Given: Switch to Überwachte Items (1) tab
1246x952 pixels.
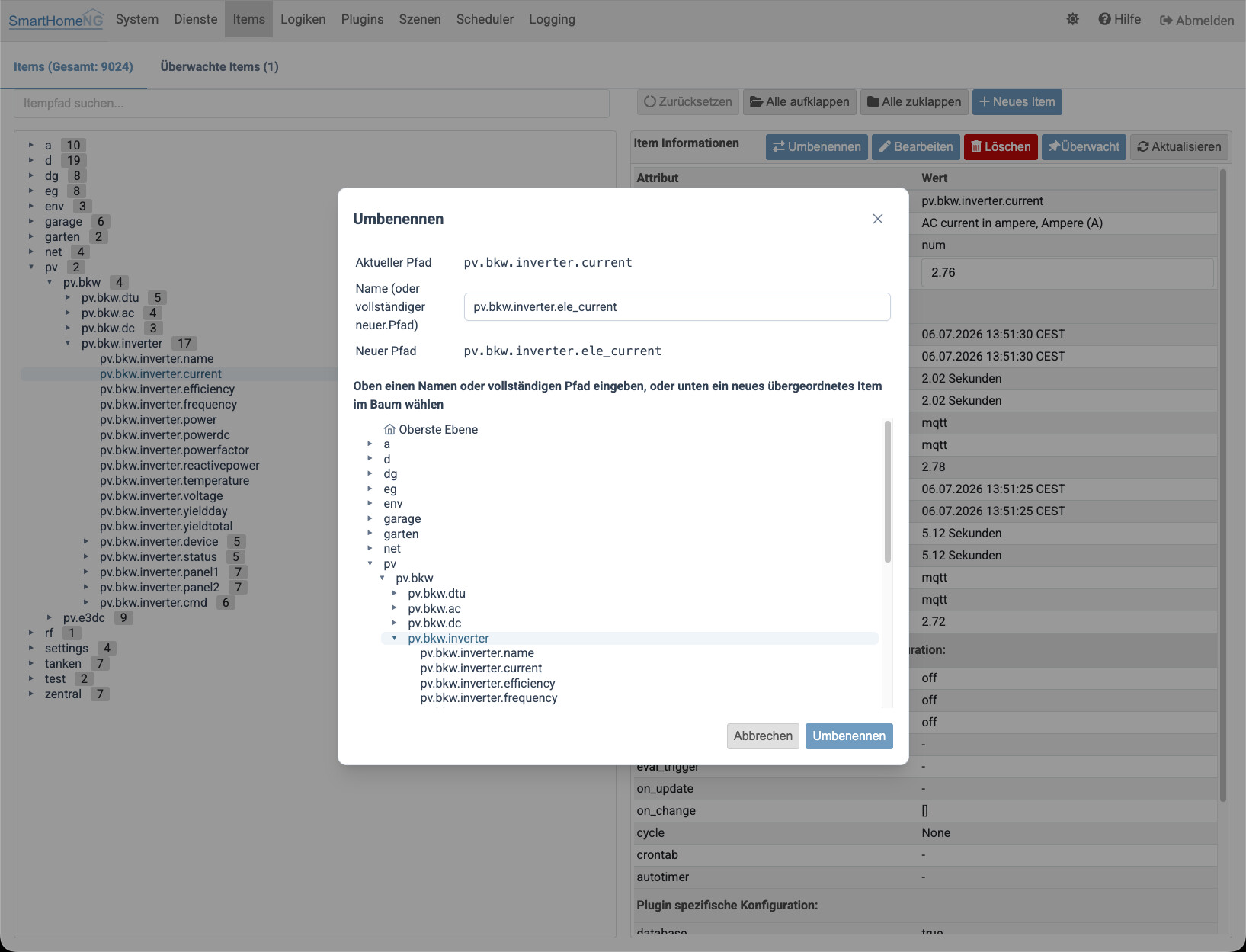Looking at the screenshot, I should (219, 66).
